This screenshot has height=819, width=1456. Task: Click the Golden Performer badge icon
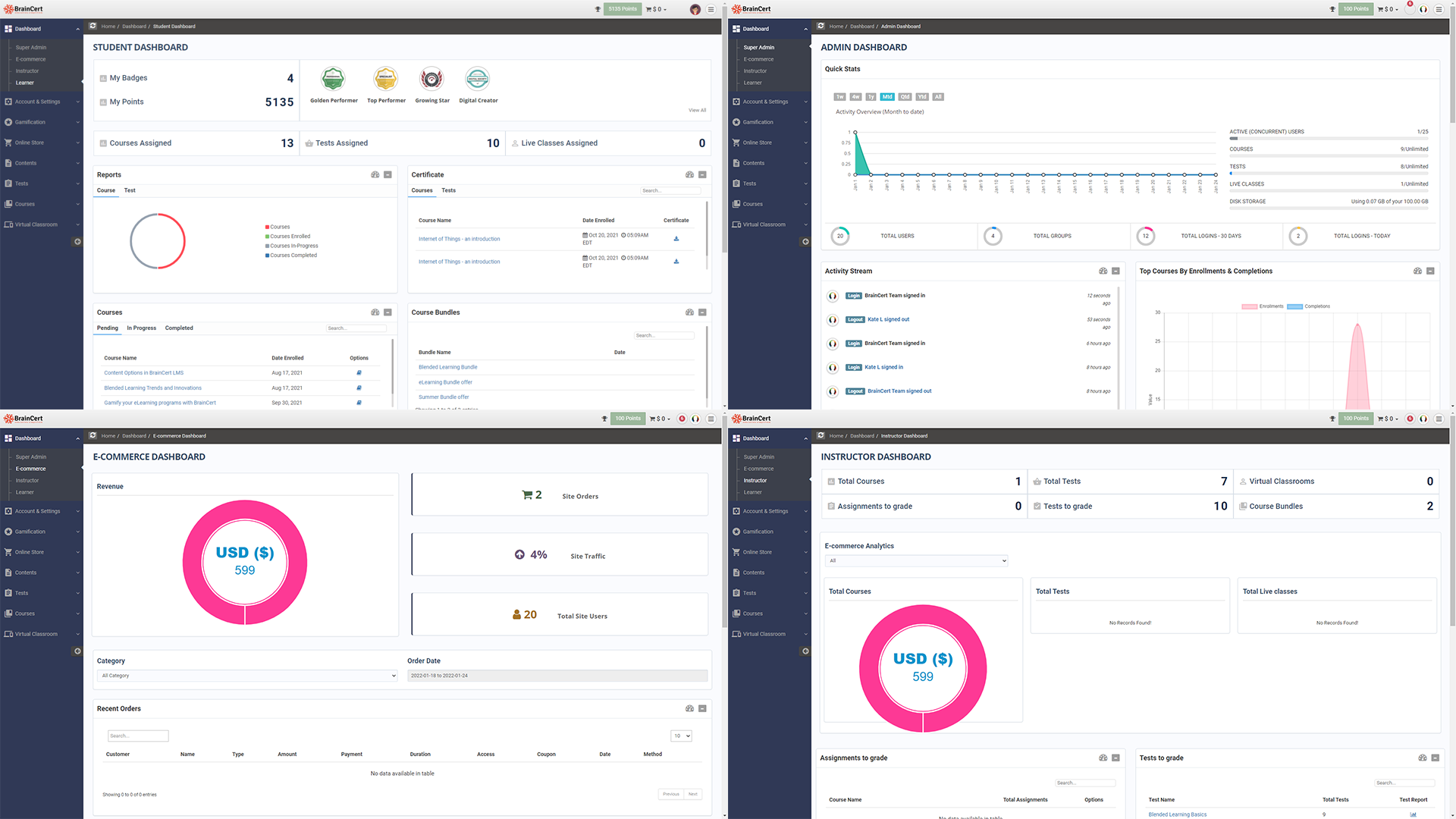click(333, 79)
